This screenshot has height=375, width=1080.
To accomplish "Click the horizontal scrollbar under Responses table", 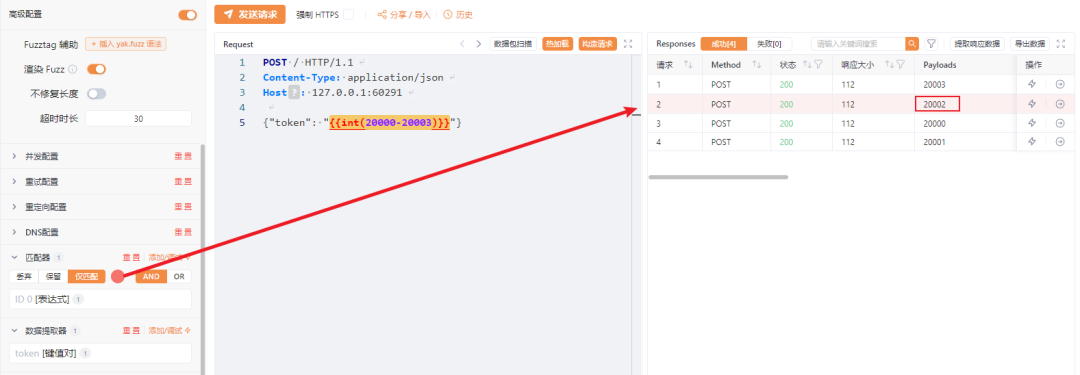I will [x=718, y=177].
